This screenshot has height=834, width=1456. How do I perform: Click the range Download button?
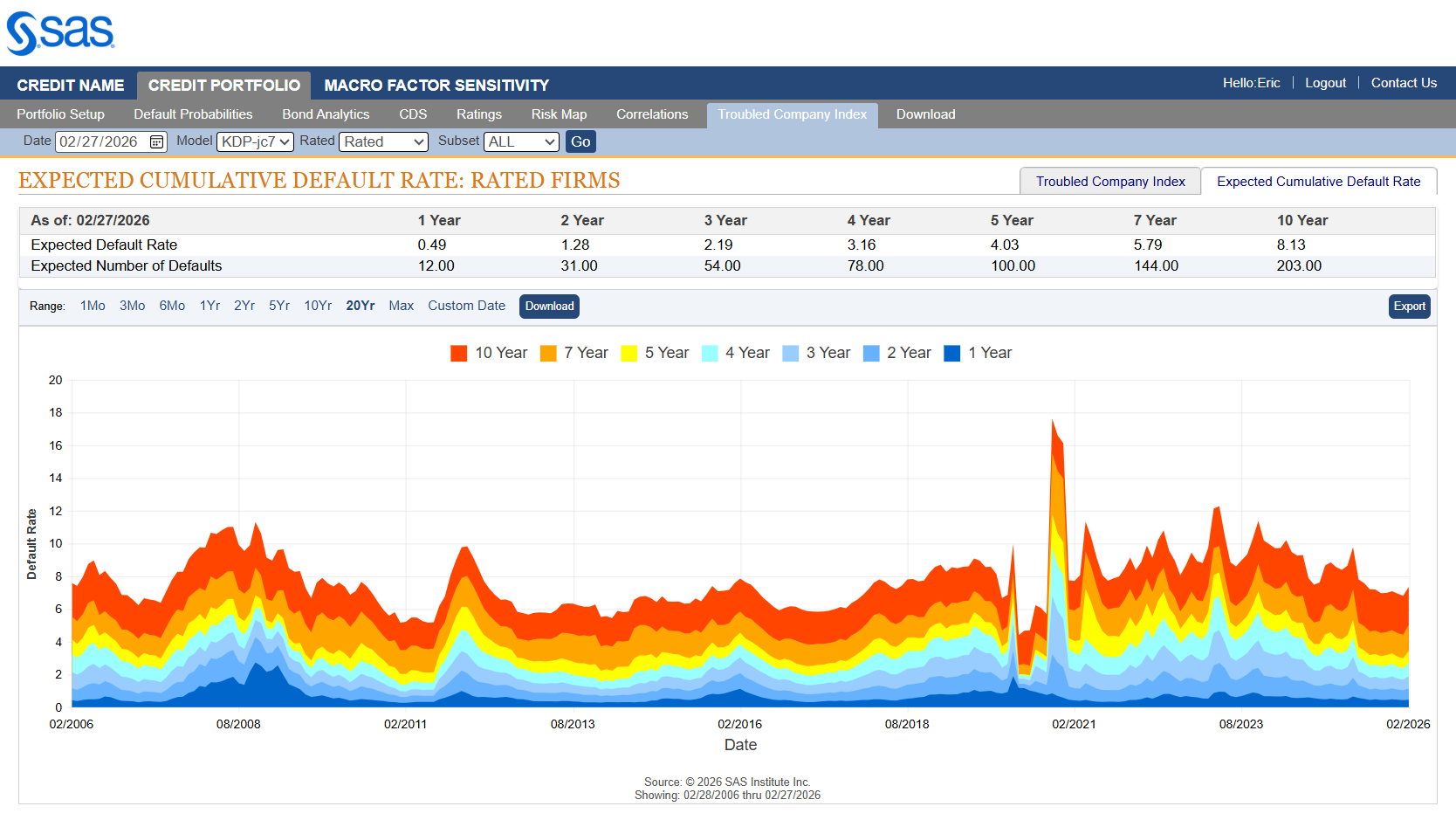549,307
